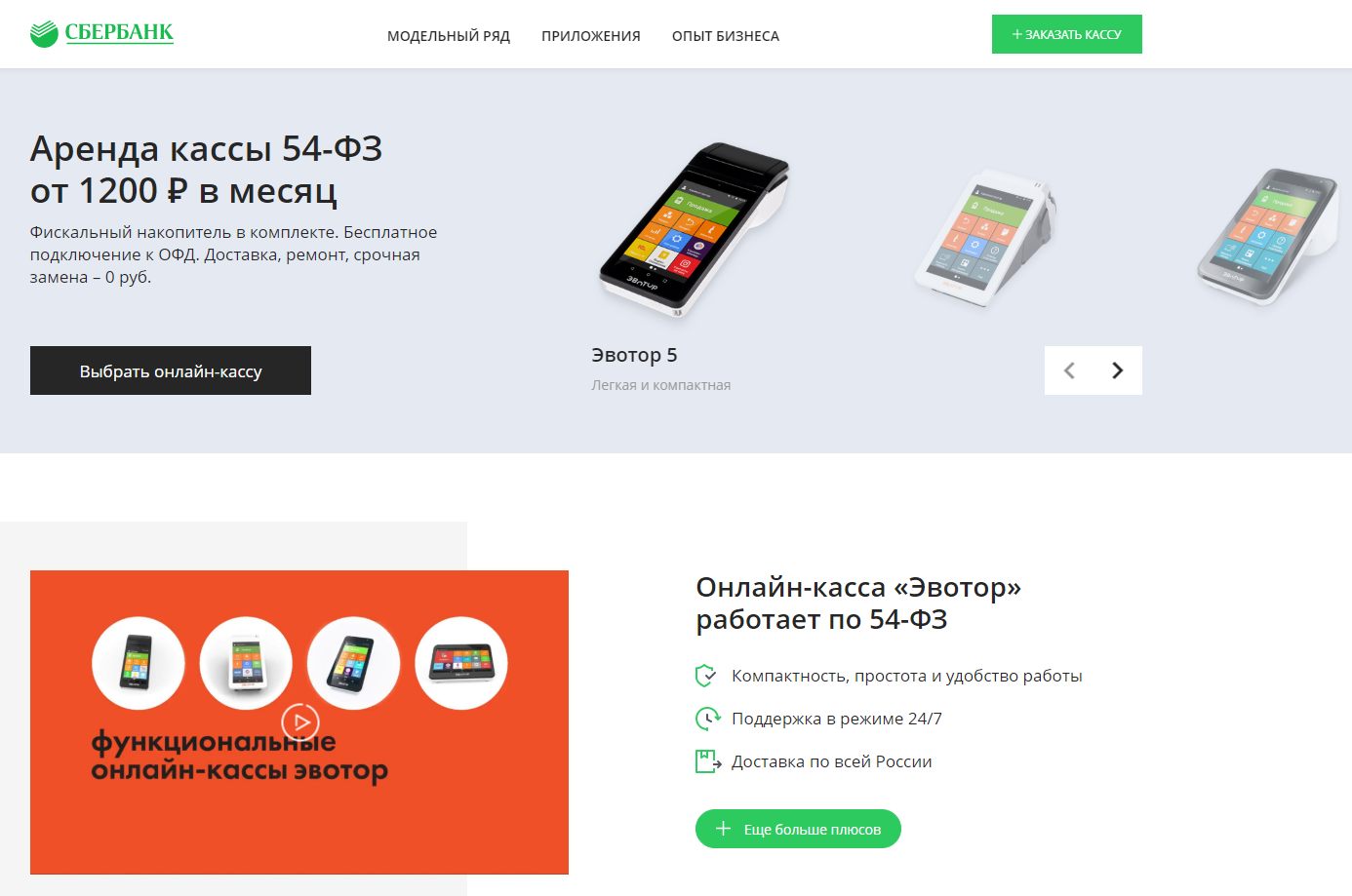The width and height of the screenshot is (1352, 896).
Task: Open the Модельный ряд menu
Action: (449, 36)
